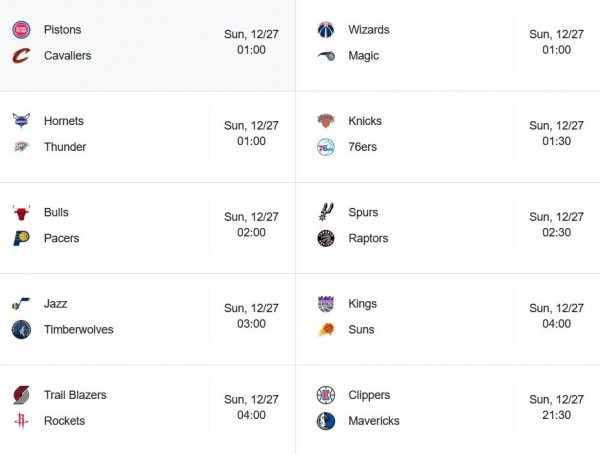Click the Wizards team logo
This screenshot has width=600, height=454.
pyautogui.click(x=326, y=30)
